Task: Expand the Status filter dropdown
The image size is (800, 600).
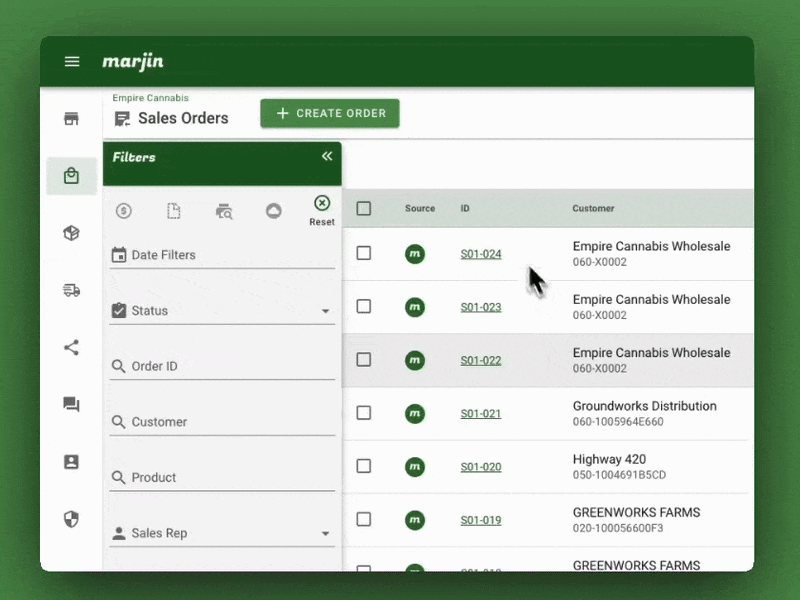Action: 325,311
